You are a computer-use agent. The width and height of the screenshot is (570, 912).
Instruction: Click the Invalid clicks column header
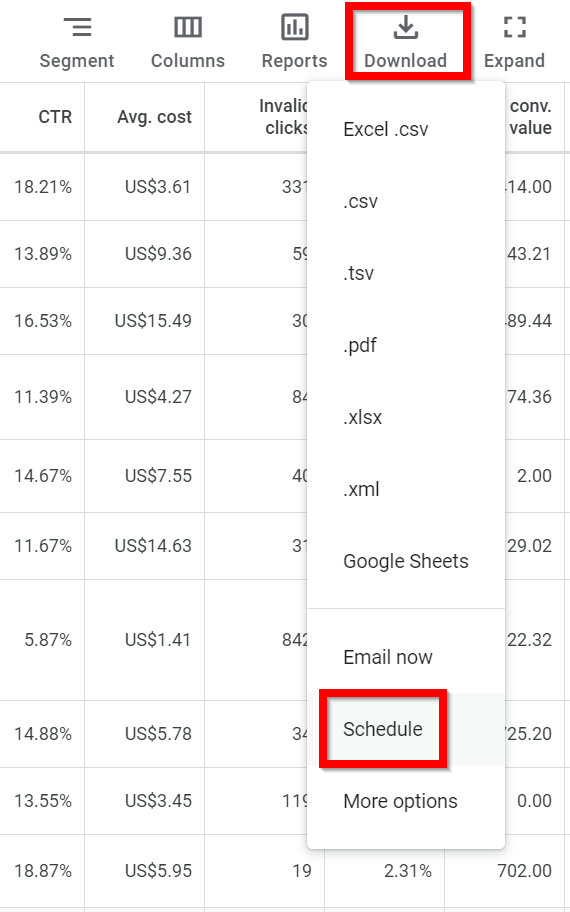click(284, 117)
